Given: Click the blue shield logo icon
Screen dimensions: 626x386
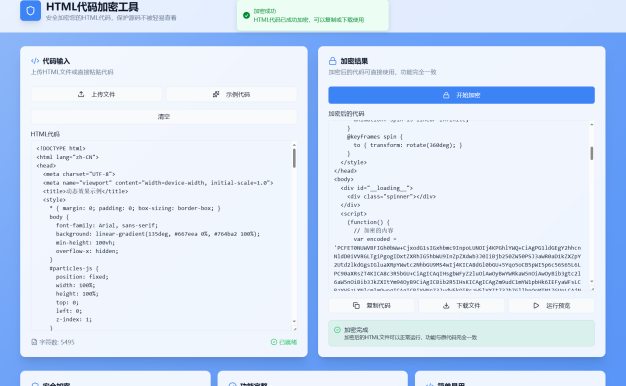Looking at the screenshot, I should (x=30, y=11).
